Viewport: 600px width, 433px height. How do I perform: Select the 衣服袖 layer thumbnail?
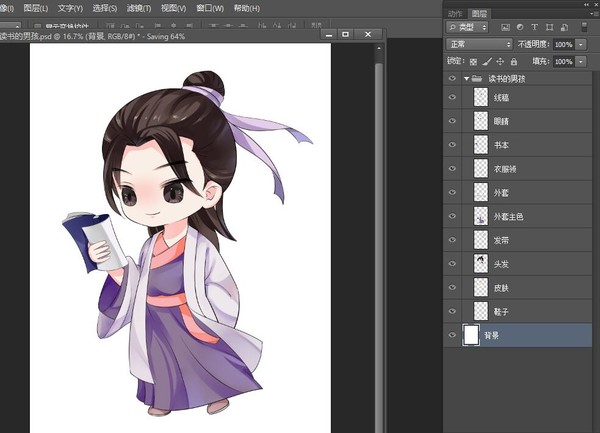tap(481, 168)
